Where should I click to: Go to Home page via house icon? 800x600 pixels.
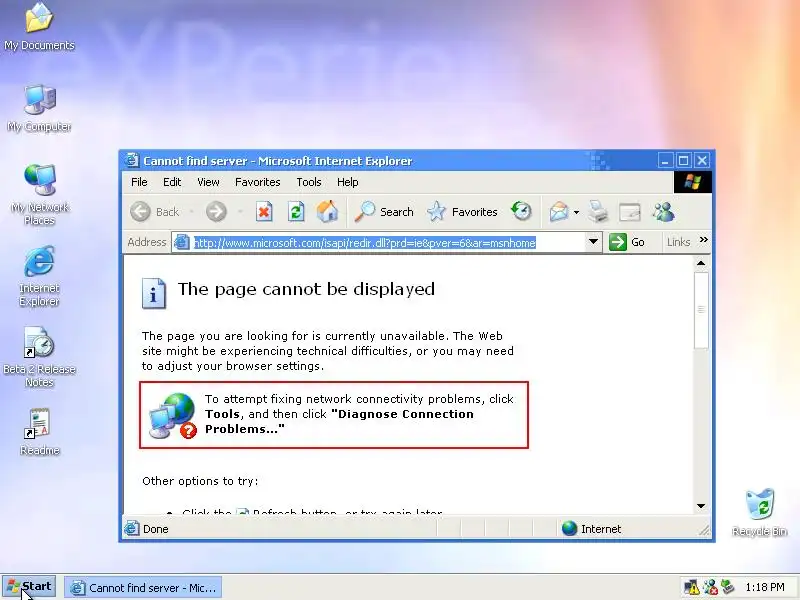pyautogui.click(x=328, y=212)
